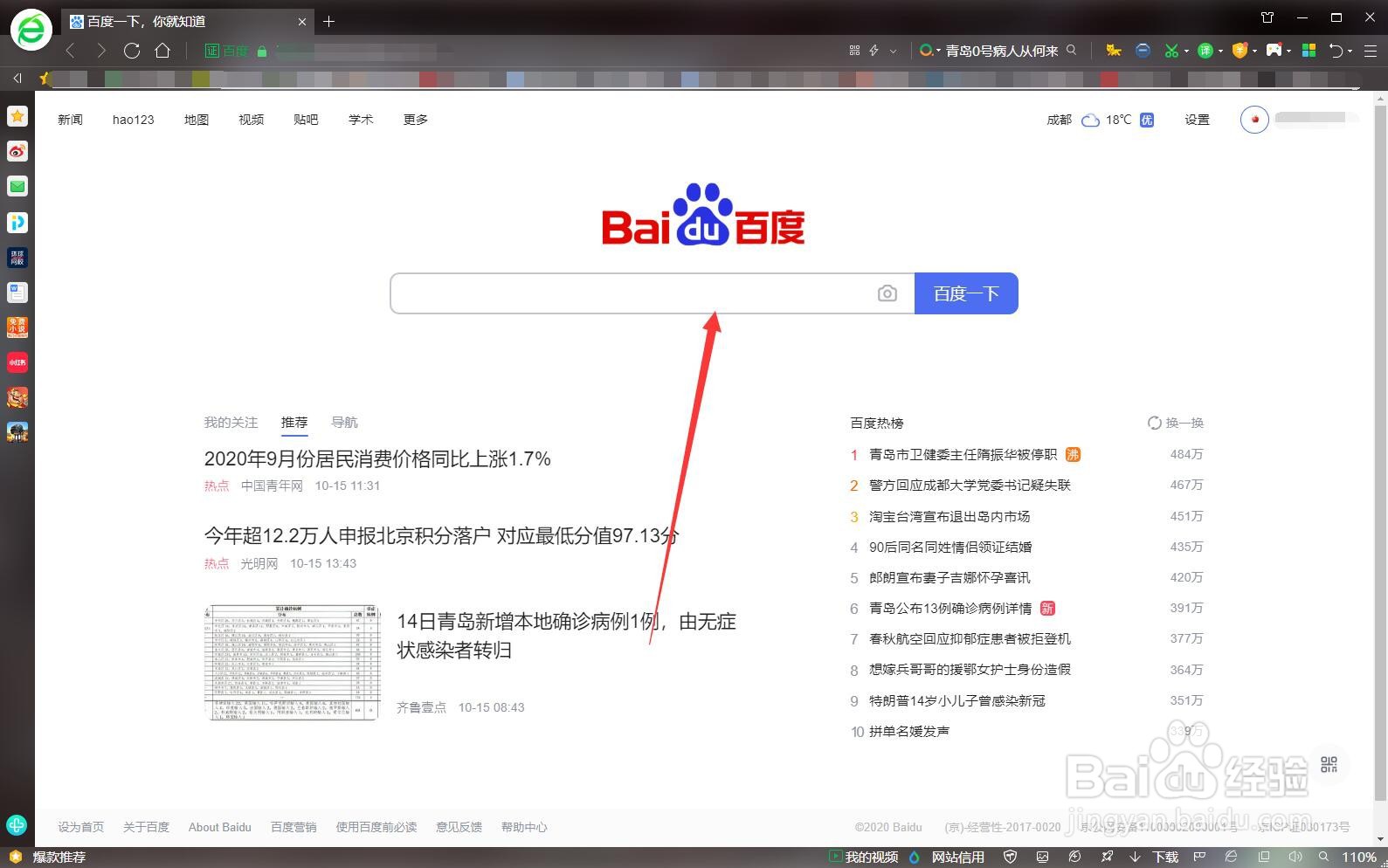The width and height of the screenshot is (1388, 868).
Task: Open the Qingdao cases table thumbnail
Action: pos(293,662)
